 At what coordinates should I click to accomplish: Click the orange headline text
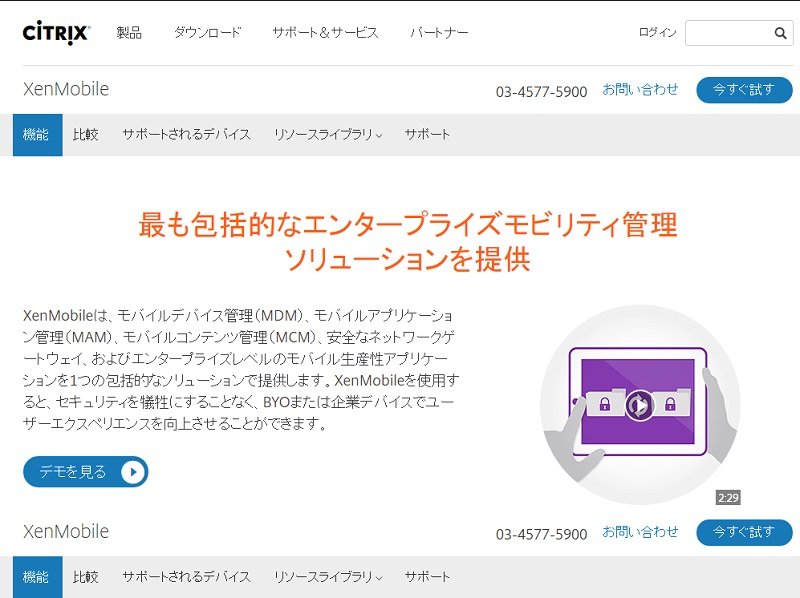(x=408, y=241)
